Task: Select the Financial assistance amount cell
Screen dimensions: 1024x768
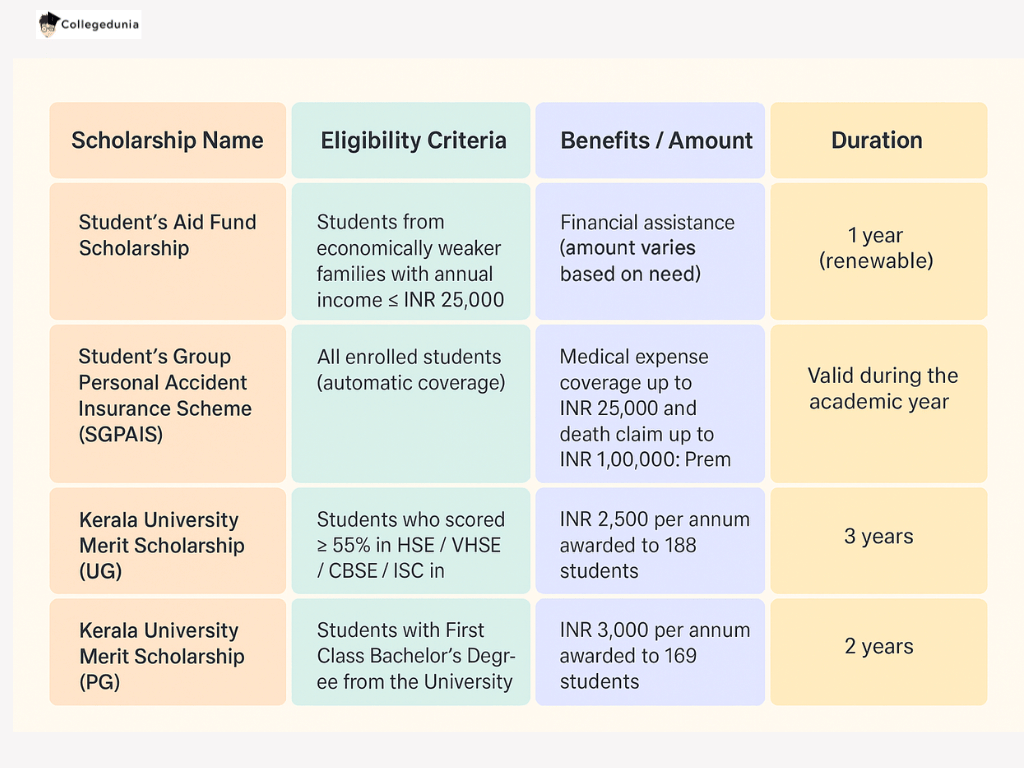Action: (x=648, y=248)
